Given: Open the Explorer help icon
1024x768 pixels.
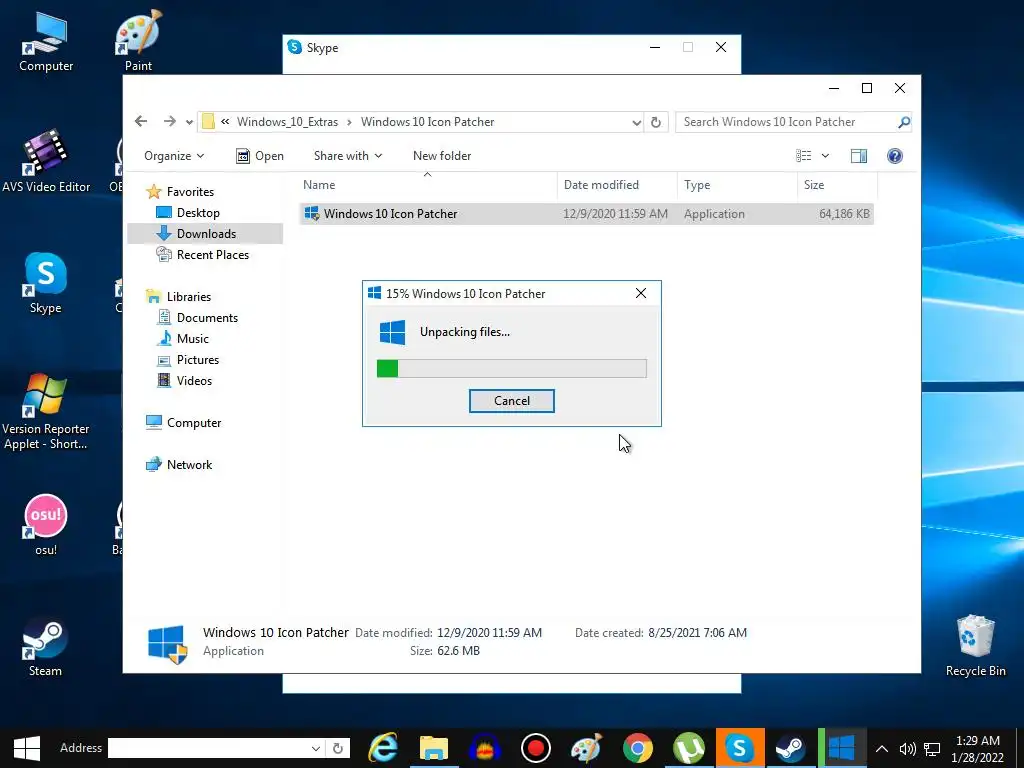Looking at the screenshot, I should pyautogui.click(x=895, y=155).
